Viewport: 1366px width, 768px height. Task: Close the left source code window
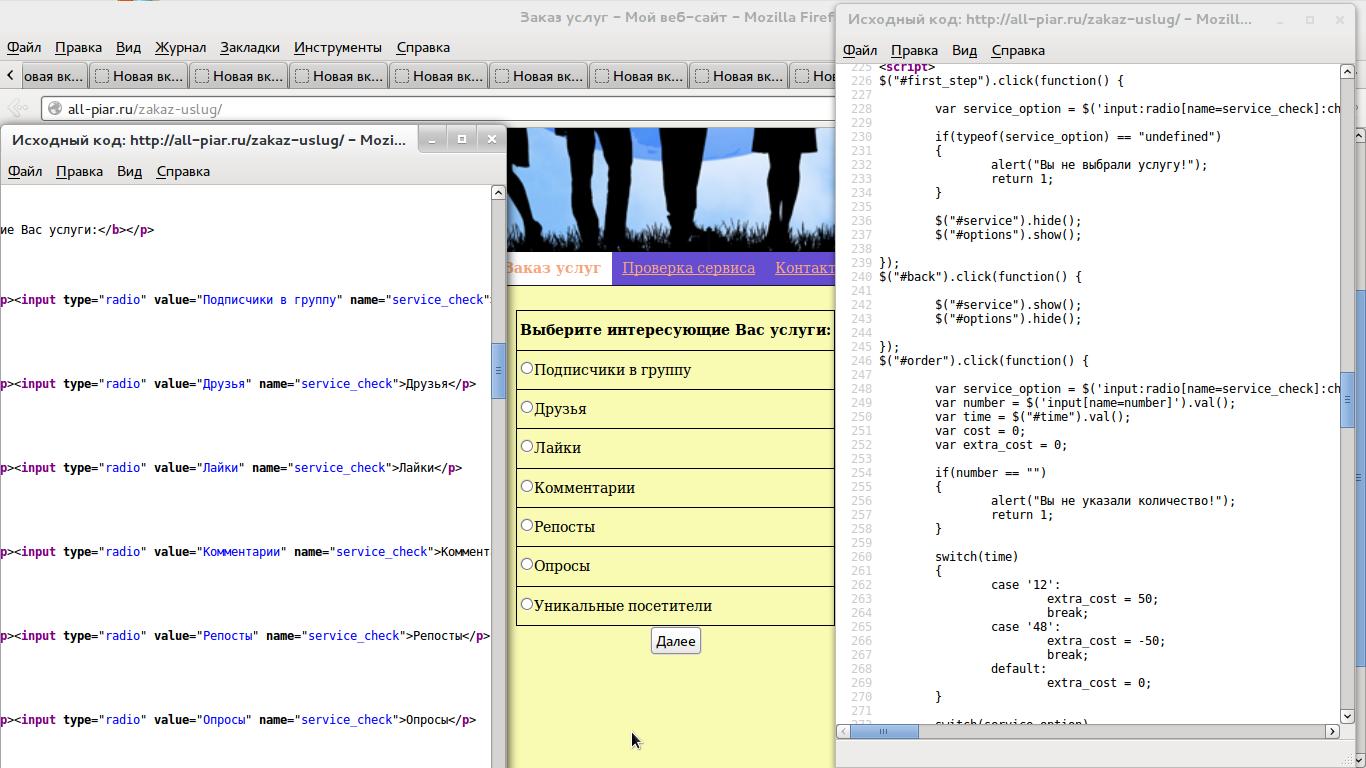click(492, 139)
